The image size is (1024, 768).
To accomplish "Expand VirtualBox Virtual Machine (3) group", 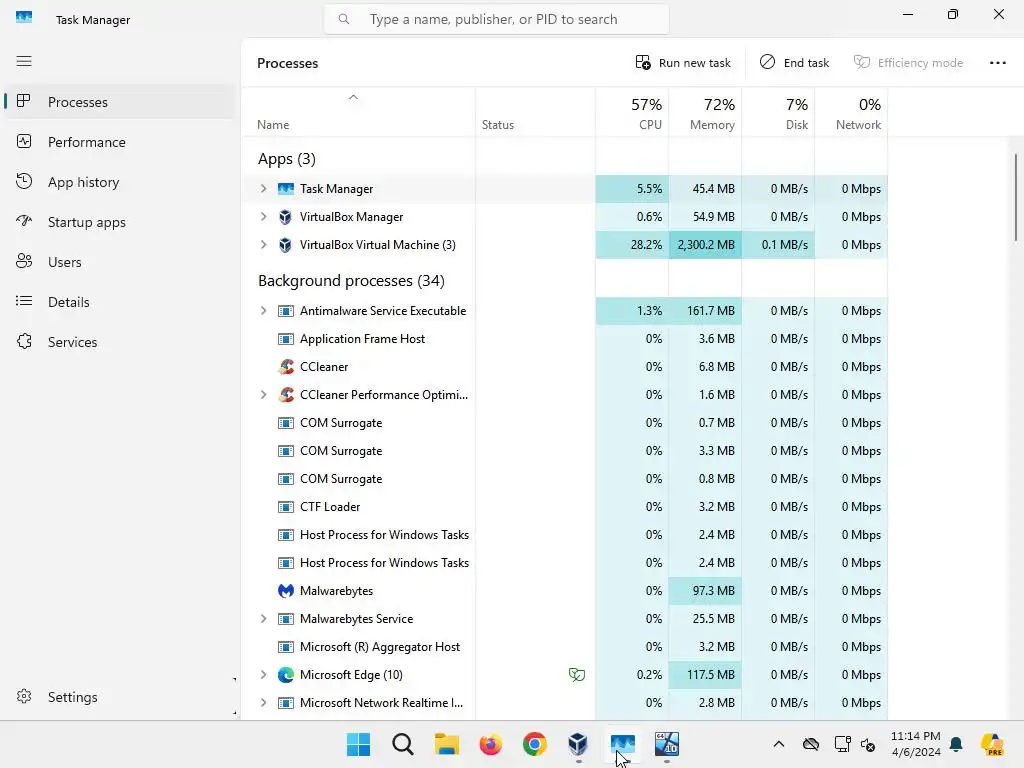I will click(x=263, y=245).
